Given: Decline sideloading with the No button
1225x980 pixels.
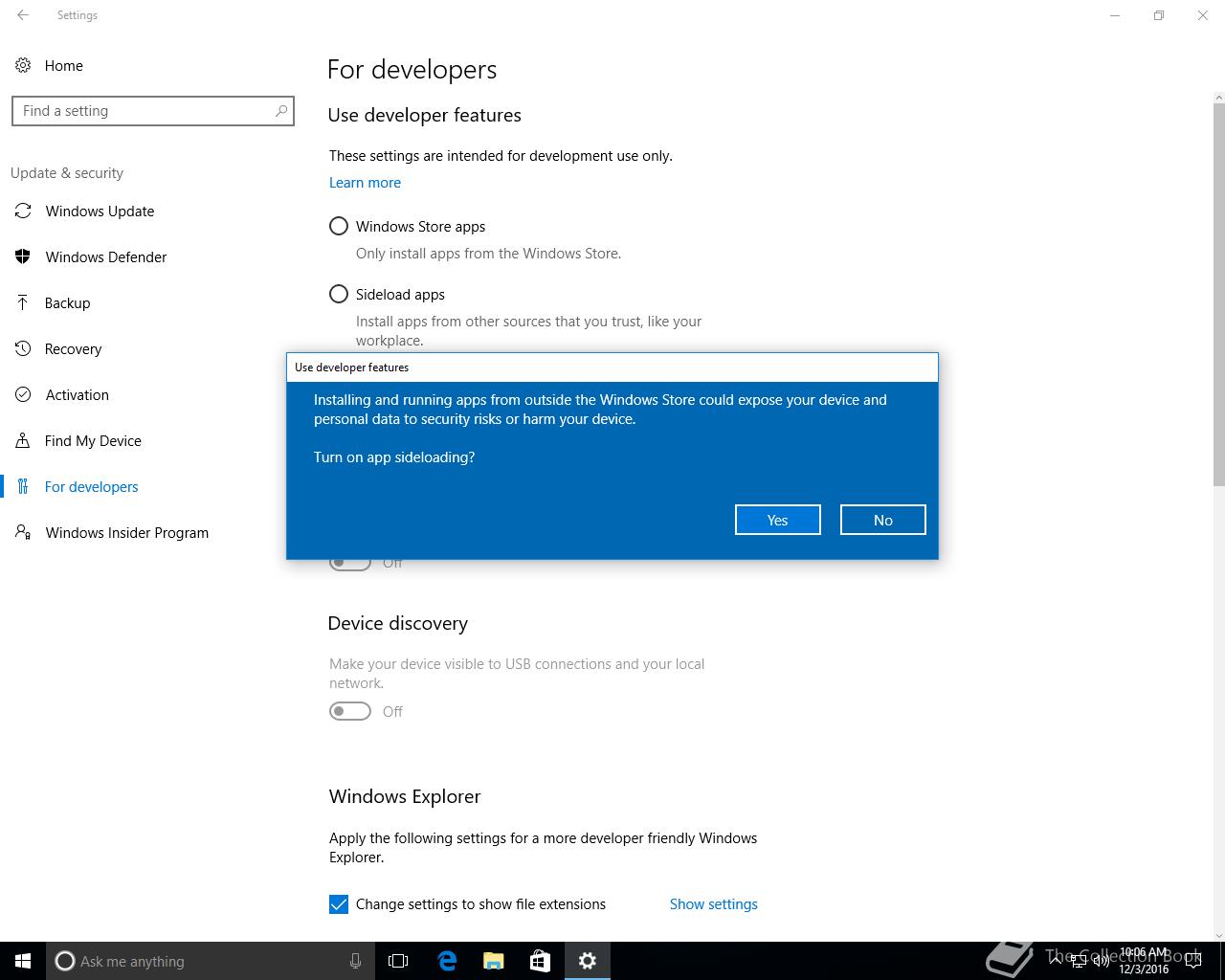Looking at the screenshot, I should [882, 520].
